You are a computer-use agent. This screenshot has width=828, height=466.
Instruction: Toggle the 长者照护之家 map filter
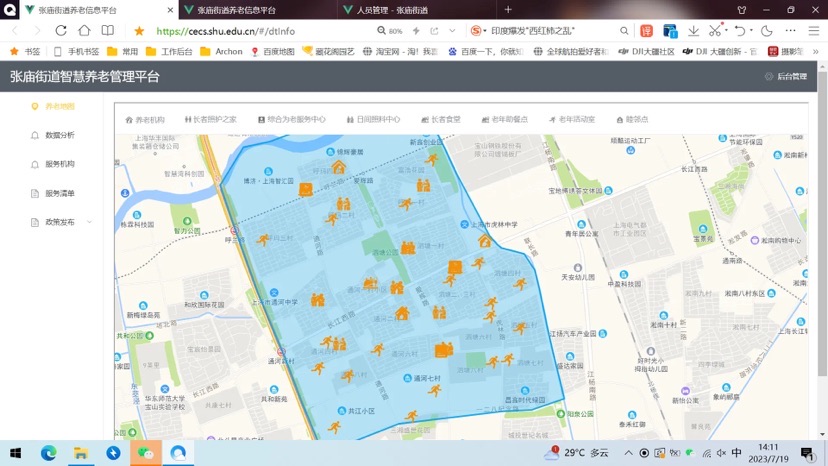pos(210,119)
